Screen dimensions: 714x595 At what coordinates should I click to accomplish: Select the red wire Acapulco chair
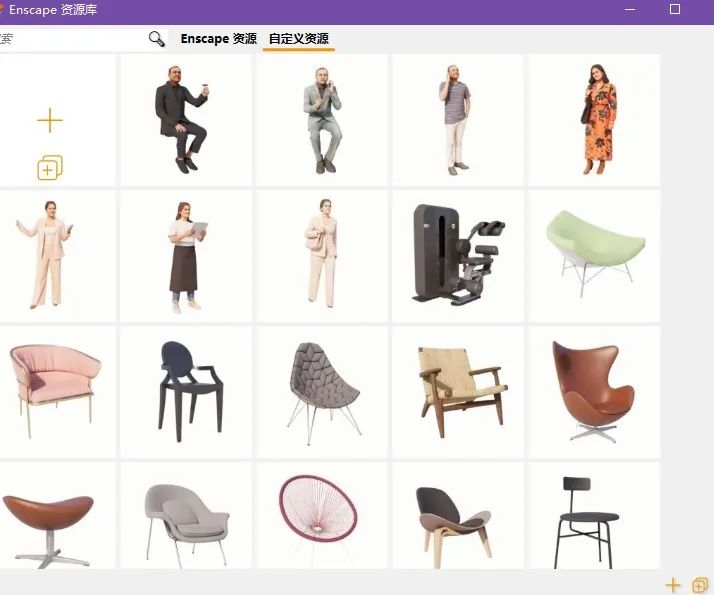(x=321, y=516)
